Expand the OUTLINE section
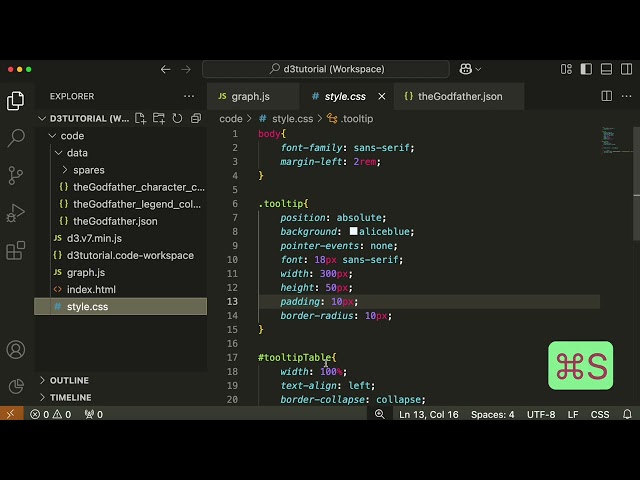 pos(69,380)
